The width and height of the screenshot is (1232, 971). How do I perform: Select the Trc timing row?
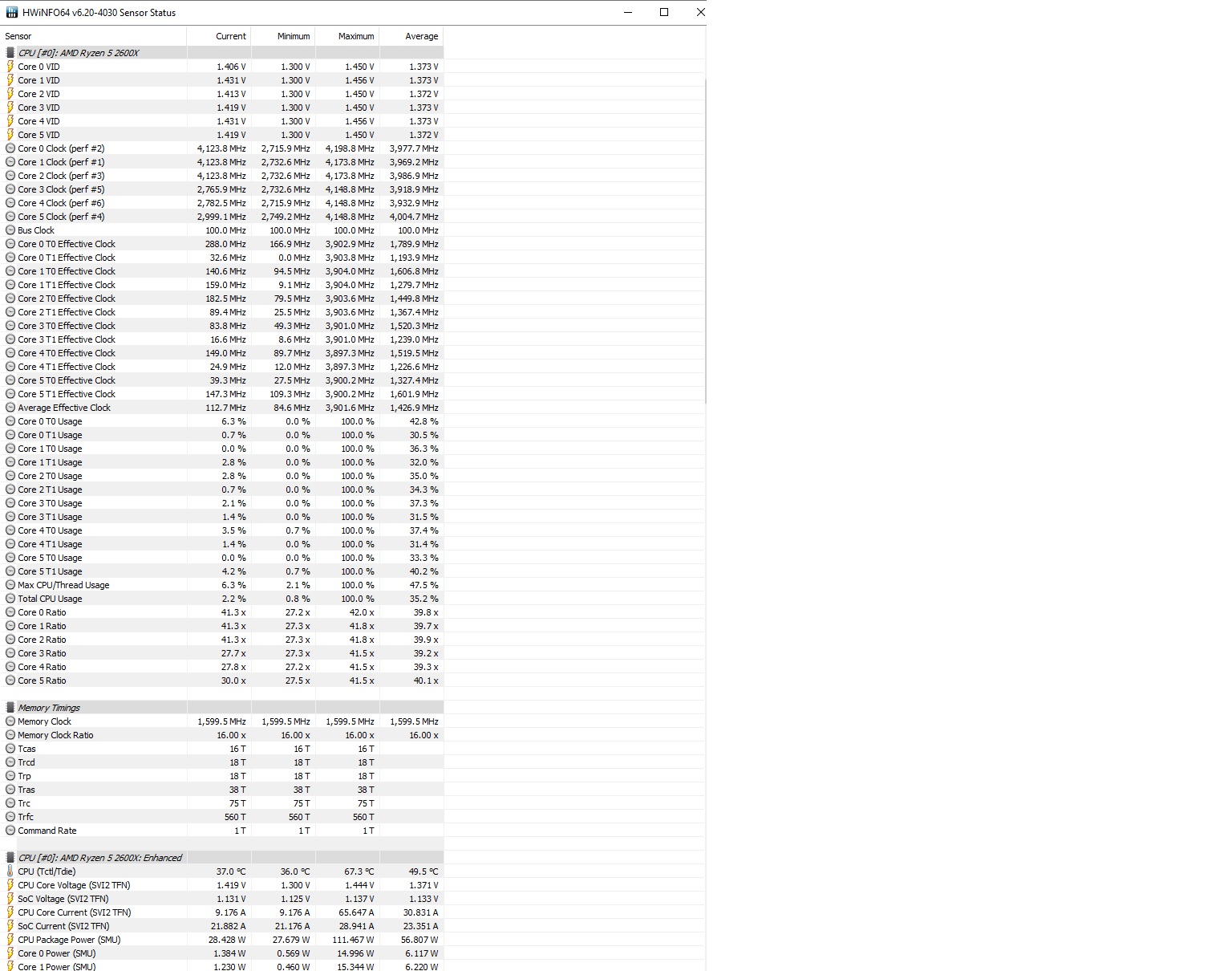pos(221,803)
